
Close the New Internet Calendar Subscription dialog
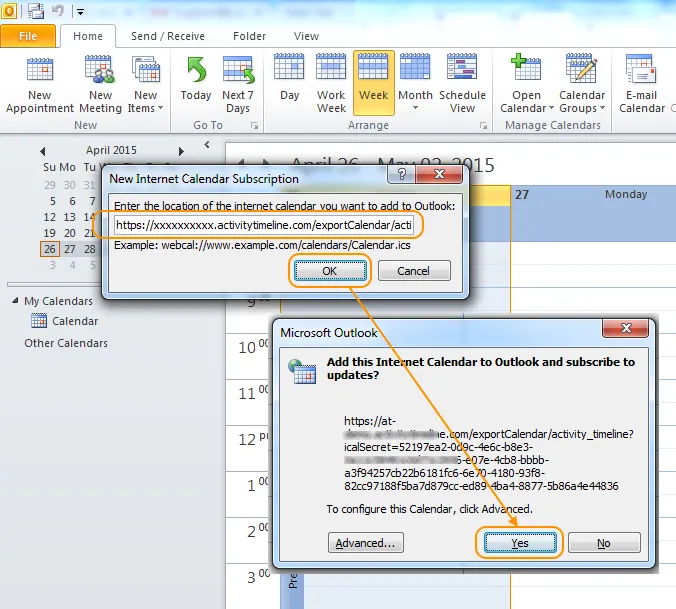pyautogui.click(x=439, y=174)
